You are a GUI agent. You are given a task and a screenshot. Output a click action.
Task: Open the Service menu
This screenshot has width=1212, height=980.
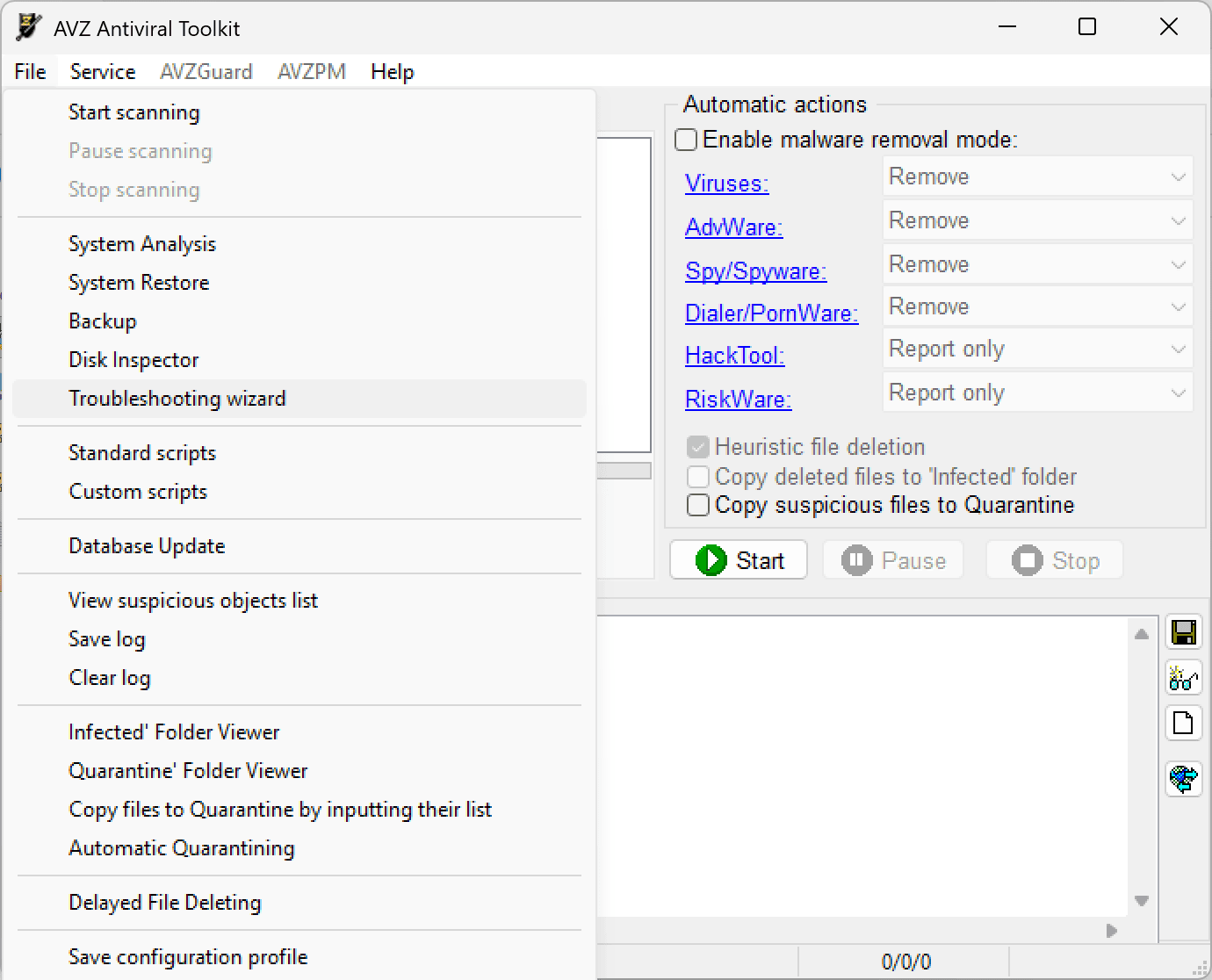(103, 72)
